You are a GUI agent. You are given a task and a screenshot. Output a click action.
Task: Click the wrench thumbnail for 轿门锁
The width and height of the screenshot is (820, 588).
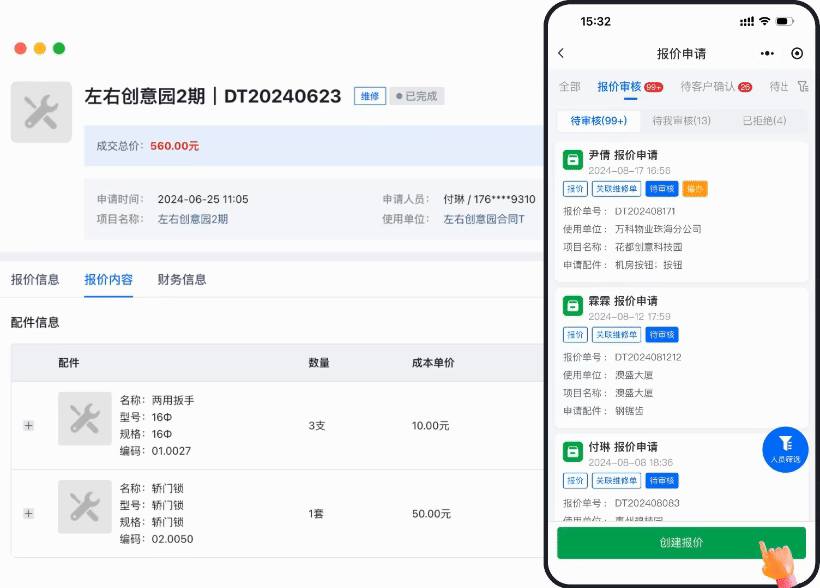84,506
